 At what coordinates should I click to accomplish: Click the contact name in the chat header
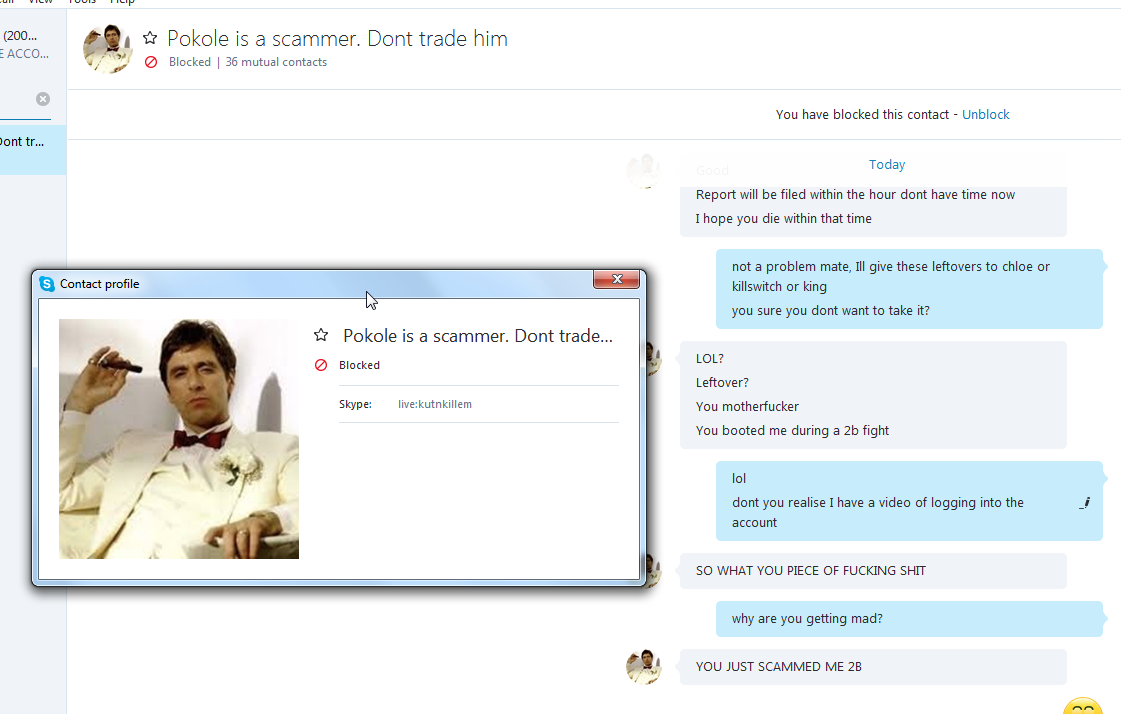(x=337, y=38)
